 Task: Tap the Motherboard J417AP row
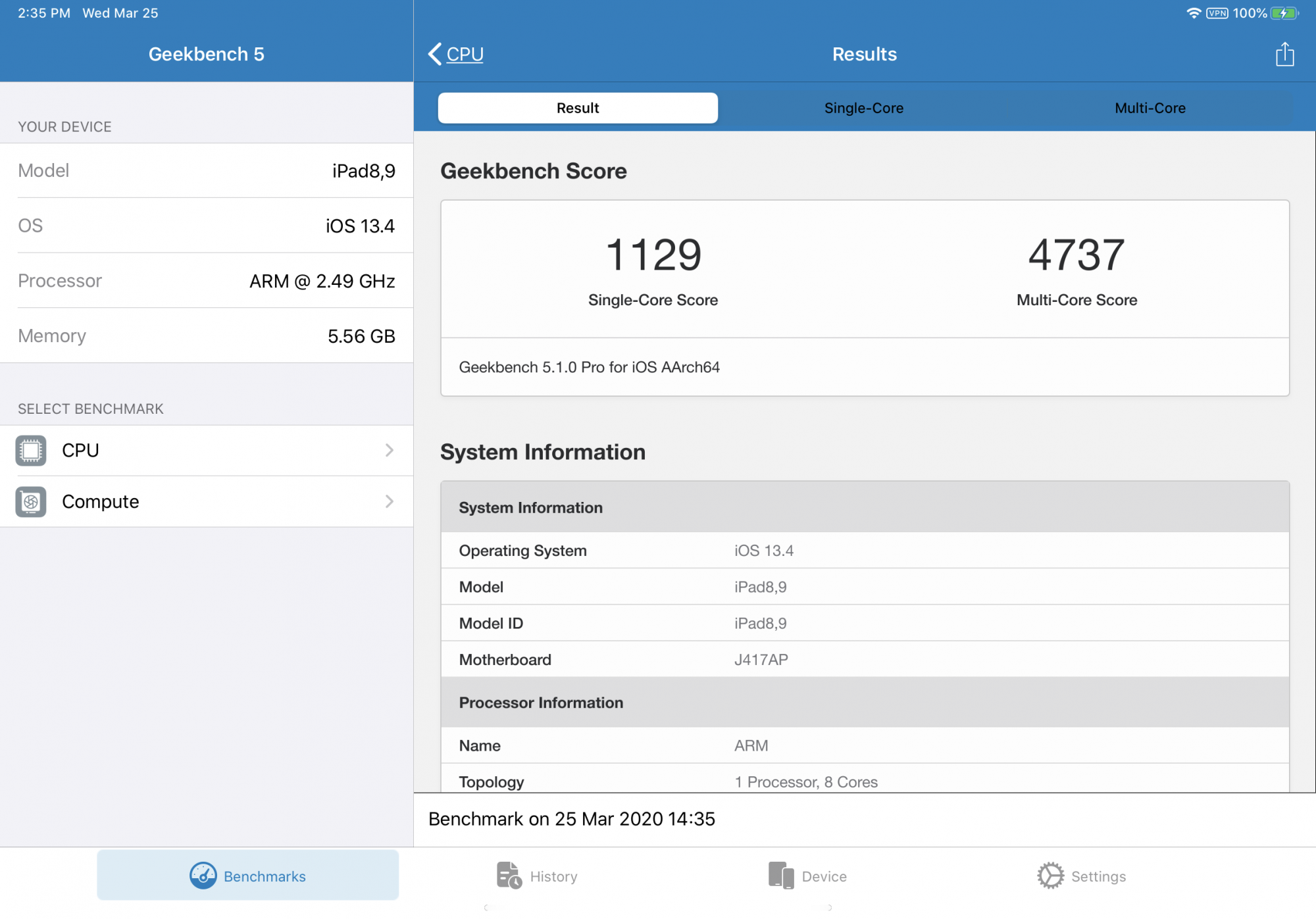865,659
